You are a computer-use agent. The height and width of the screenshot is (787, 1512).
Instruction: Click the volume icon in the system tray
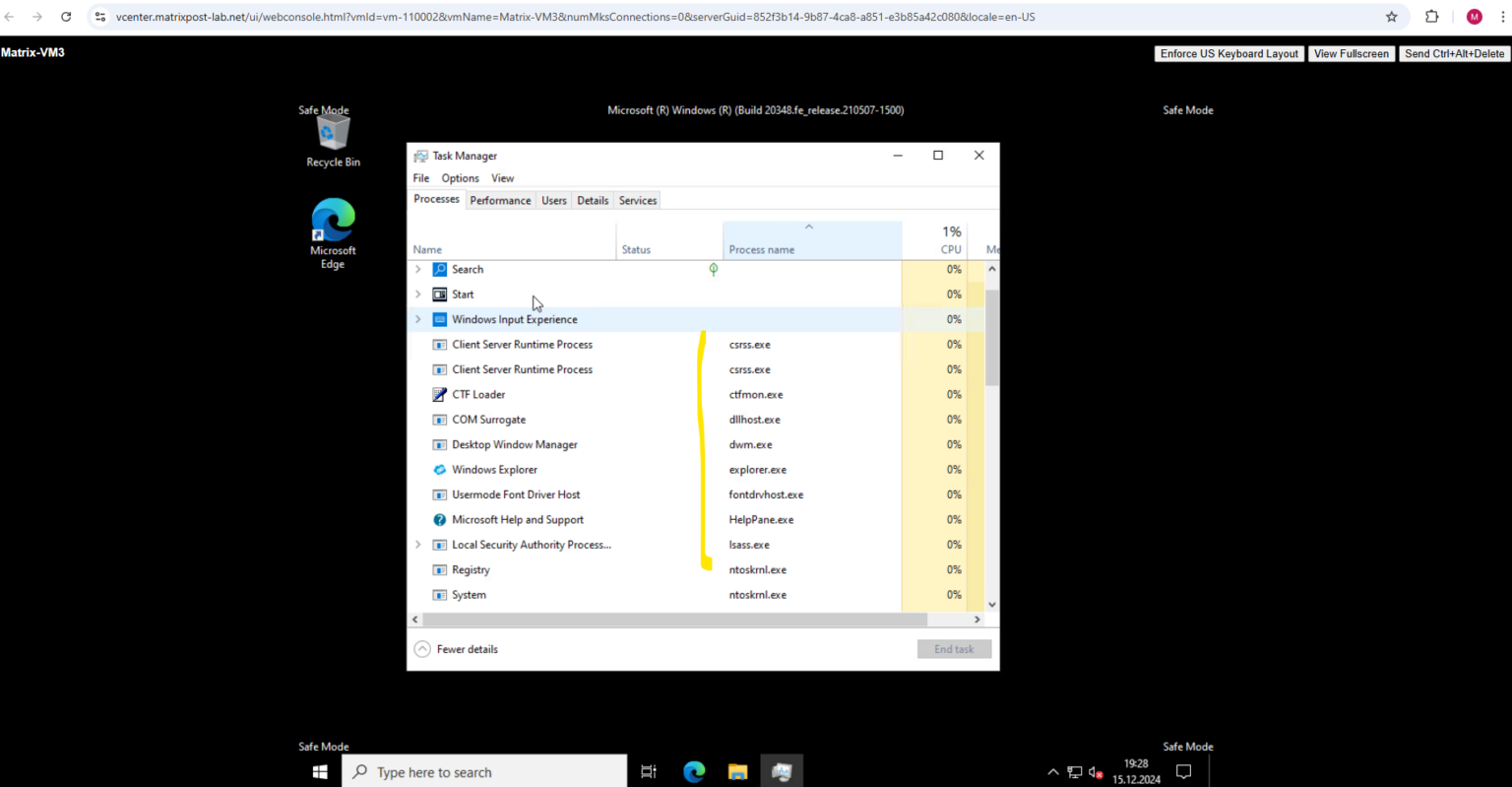click(1093, 772)
